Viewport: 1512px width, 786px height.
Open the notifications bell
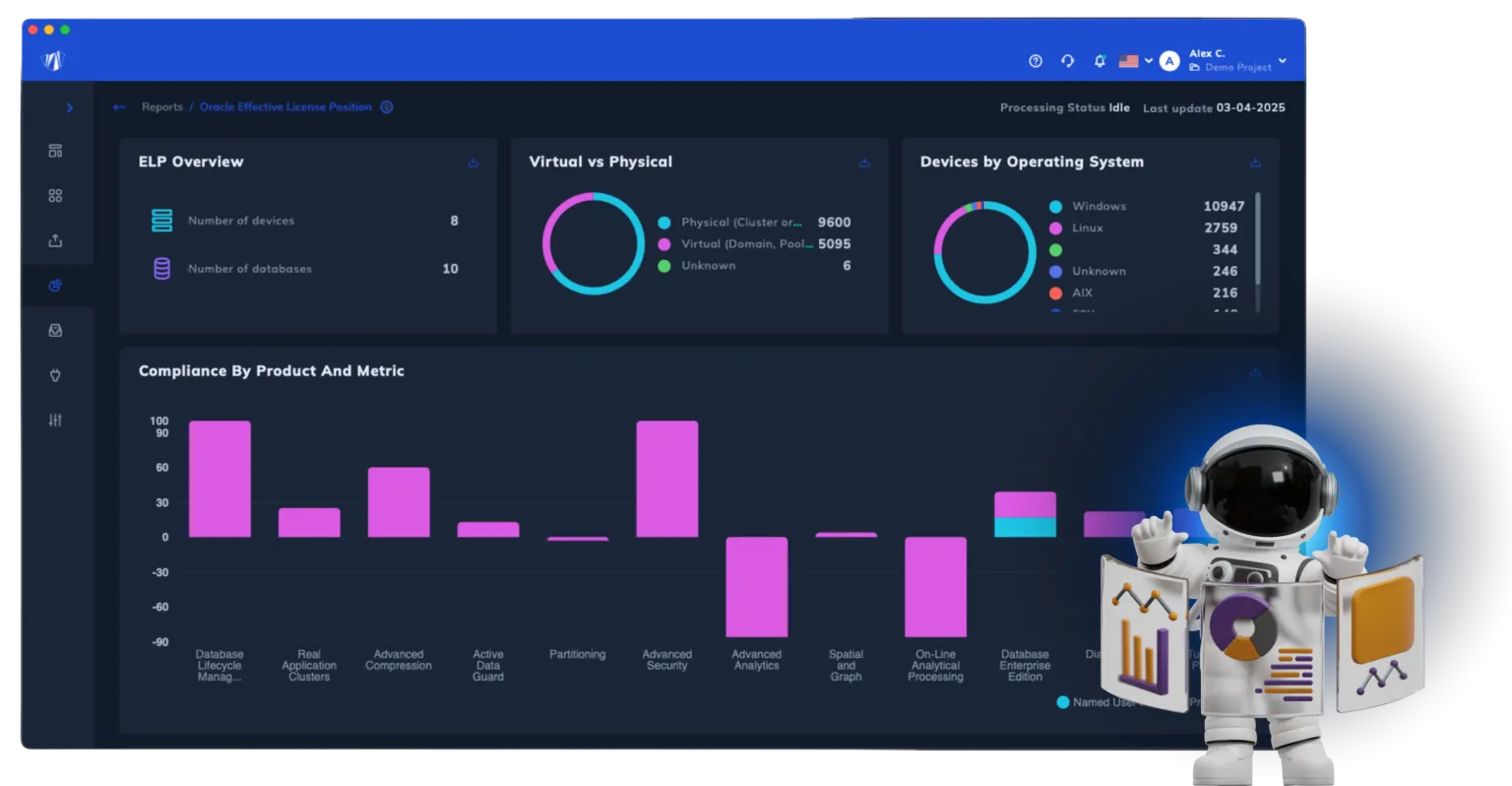(x=1100, y=61)
